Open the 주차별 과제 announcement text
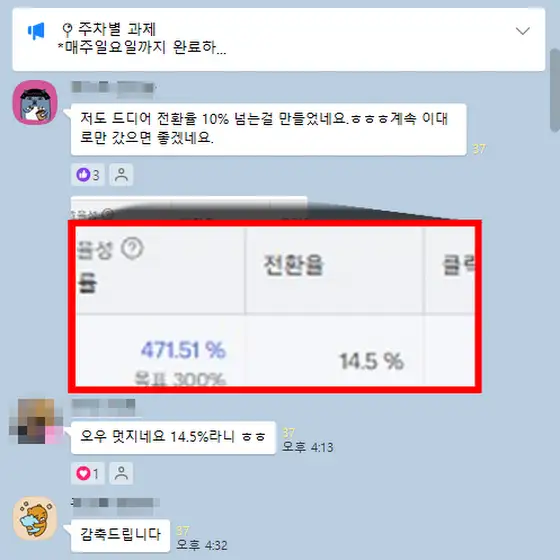This screenshot has width=560, height=560. [x=142, y=38]
